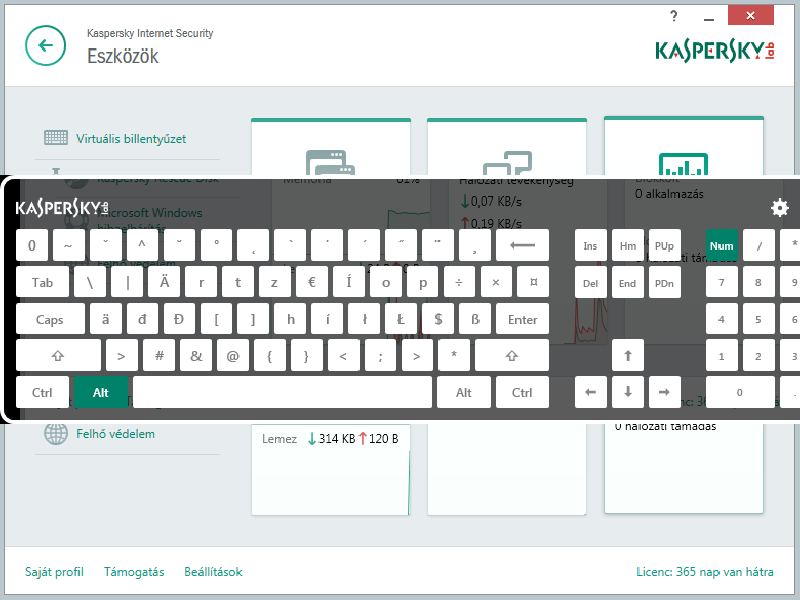Tap the uppercase Ä key
The height and width of the screenshot is (600, 800).
[x=164, y=282]
